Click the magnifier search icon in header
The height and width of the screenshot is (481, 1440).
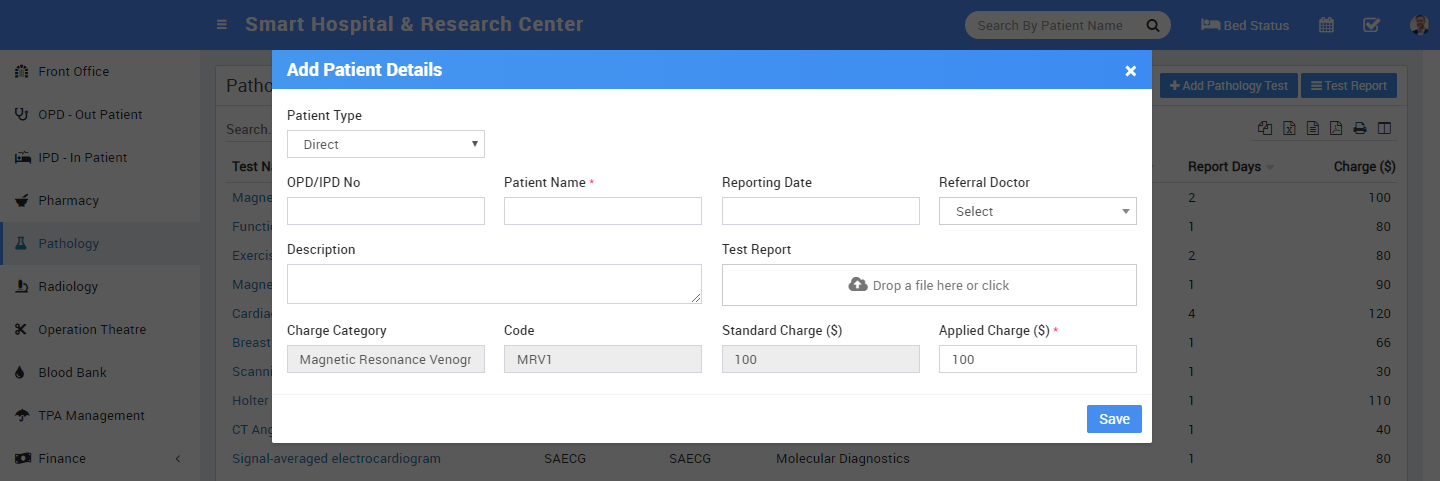click(1152, 25)
